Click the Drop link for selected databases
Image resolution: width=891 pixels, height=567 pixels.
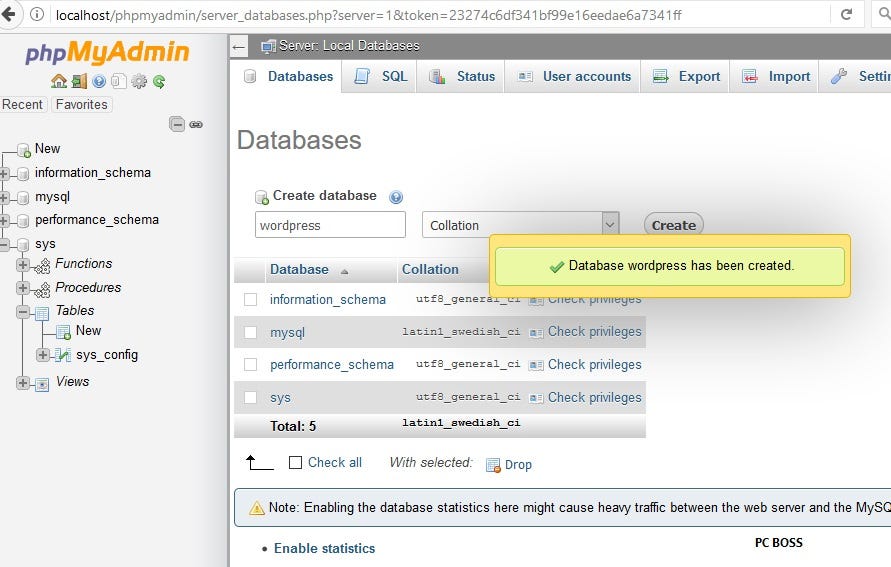tap(518, 465)
